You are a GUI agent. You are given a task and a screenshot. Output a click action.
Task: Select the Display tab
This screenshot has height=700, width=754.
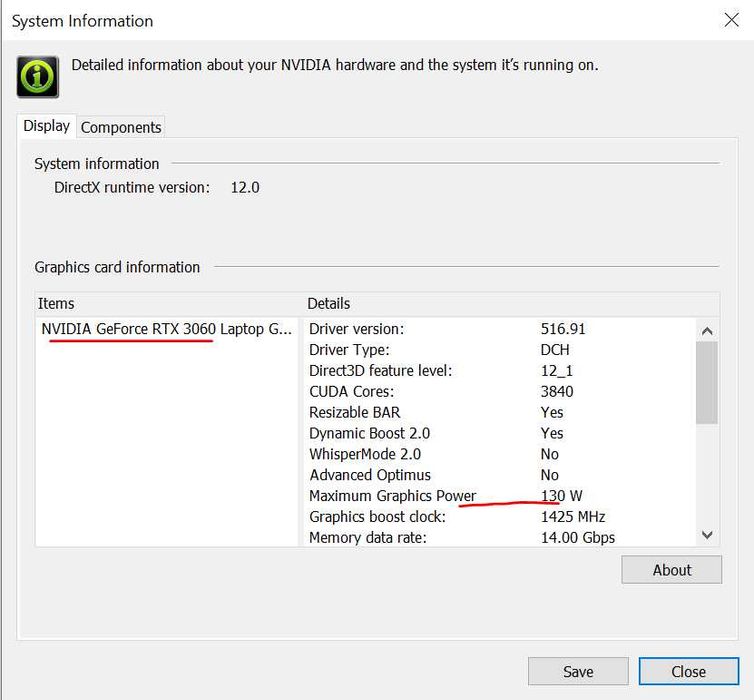click(x=47, y=126)
